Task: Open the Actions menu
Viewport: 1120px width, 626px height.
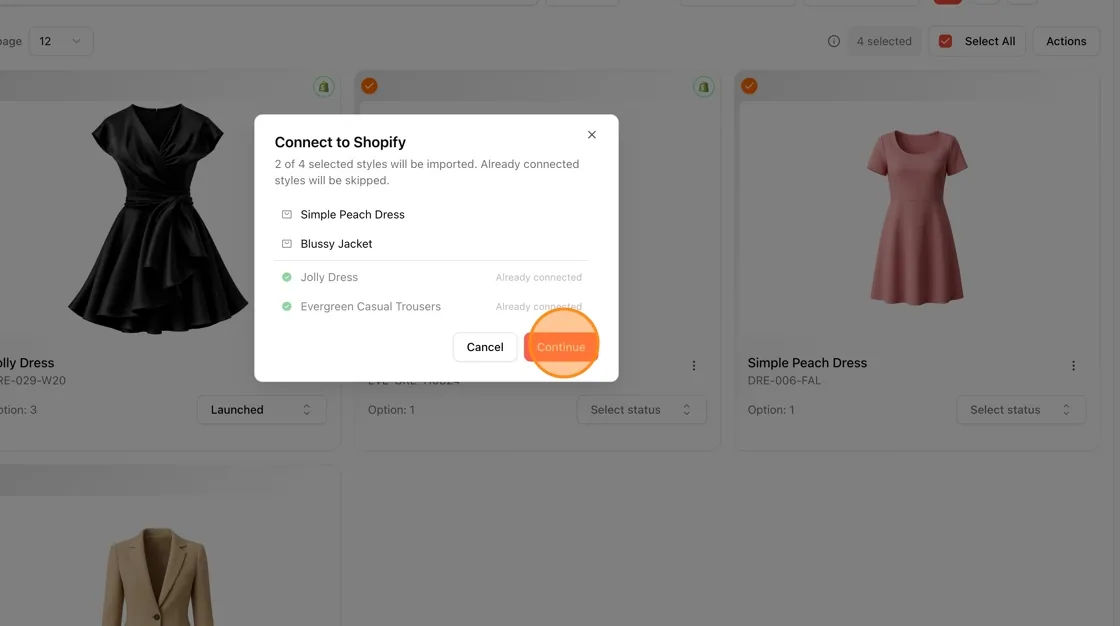Action: coord(1066,41)
